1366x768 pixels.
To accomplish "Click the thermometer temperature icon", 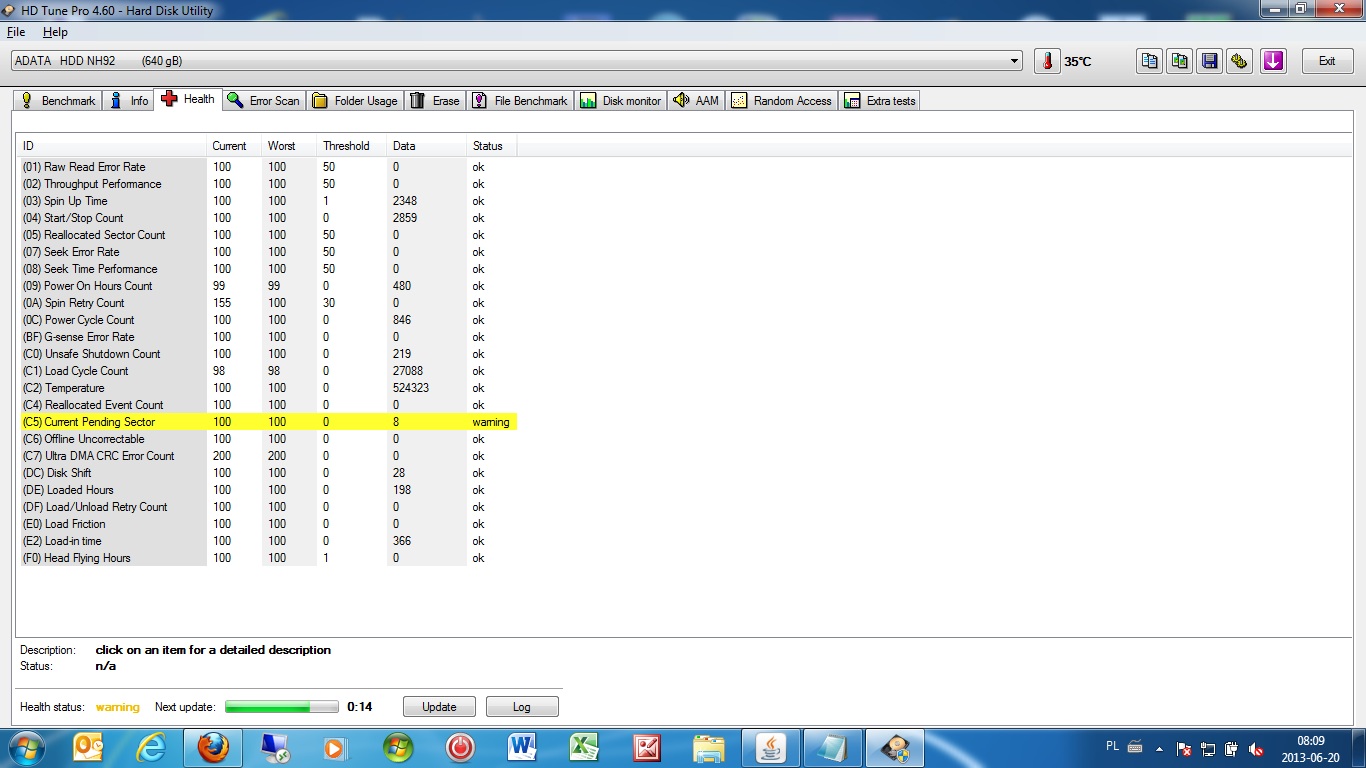I will (x=1047, y=61).
